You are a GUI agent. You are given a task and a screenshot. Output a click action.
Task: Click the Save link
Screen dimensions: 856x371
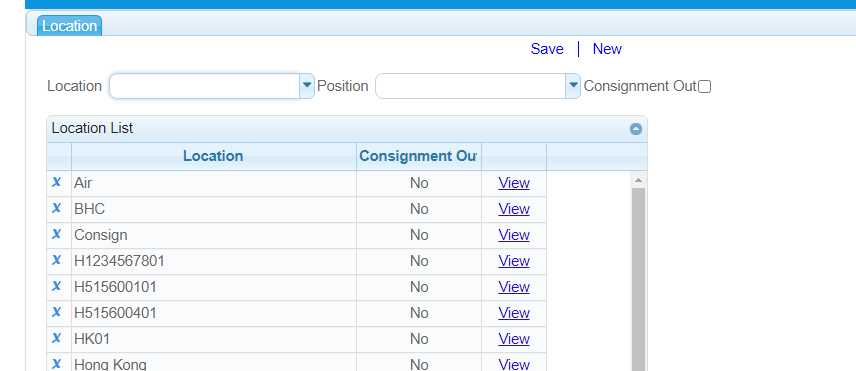[x=547, y=49]
